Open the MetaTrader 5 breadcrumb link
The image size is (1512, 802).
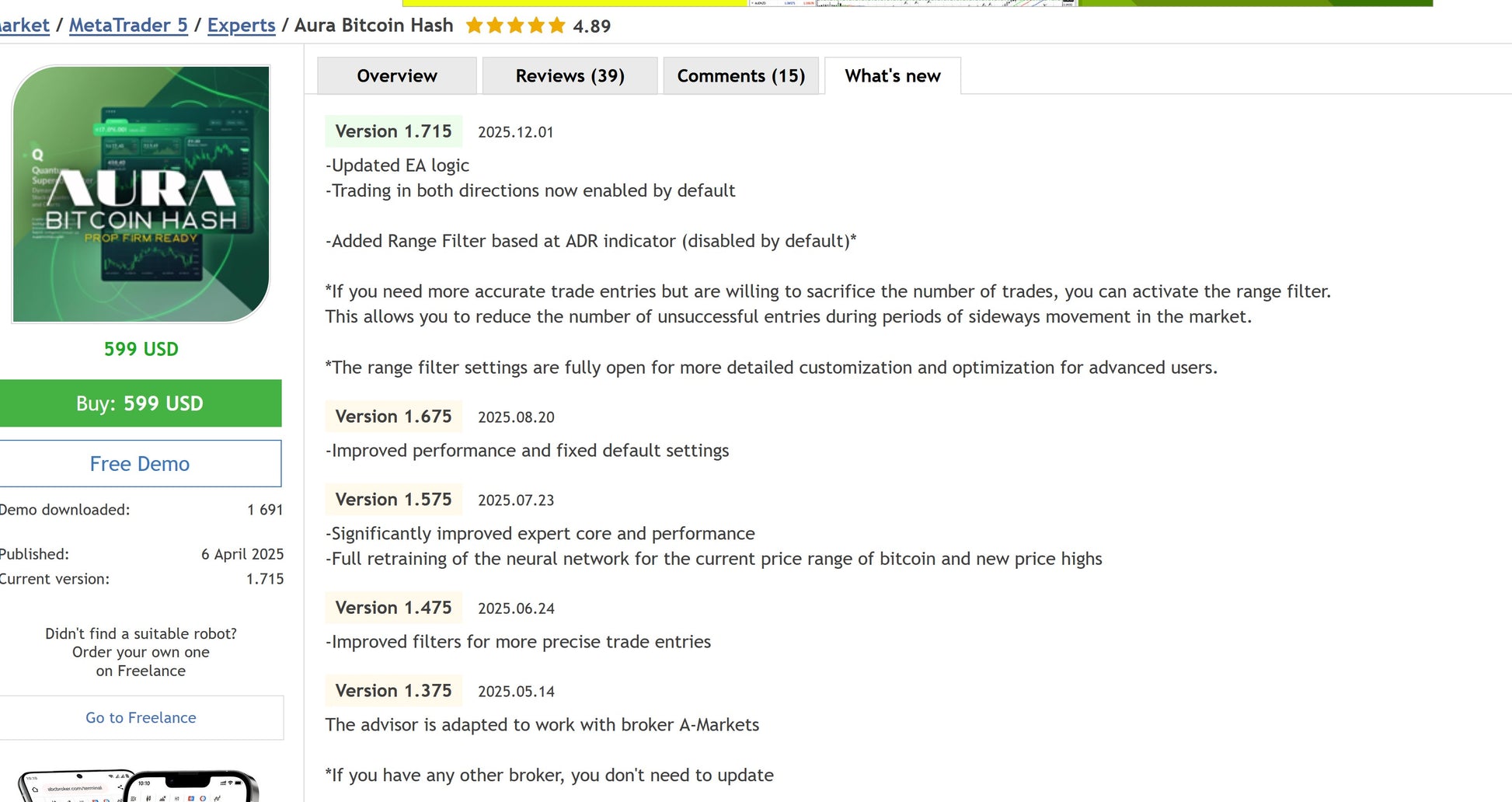(x=128, y=26)
